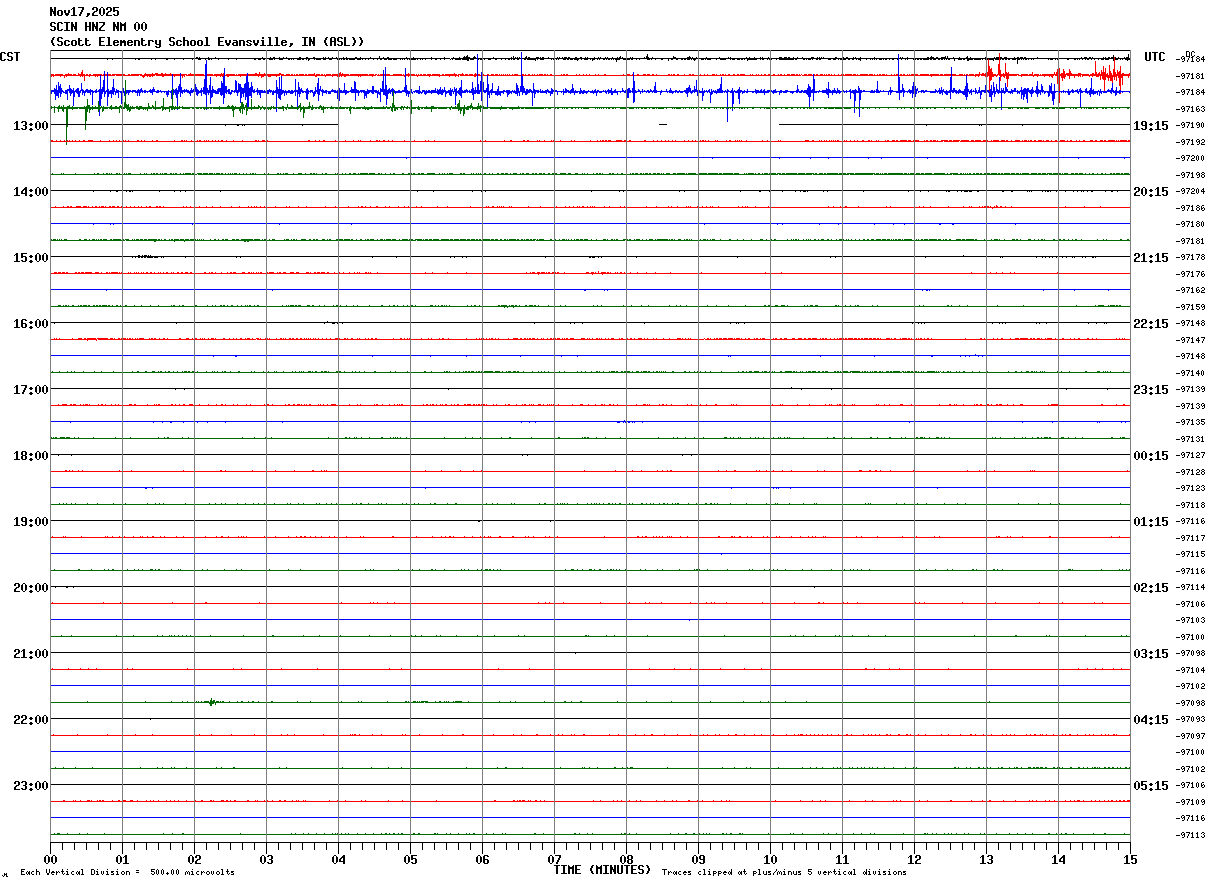The height and width of the screenshot is (886, 1210).
Task: Click the 05:15 UTC time label
Action: 1151,786
